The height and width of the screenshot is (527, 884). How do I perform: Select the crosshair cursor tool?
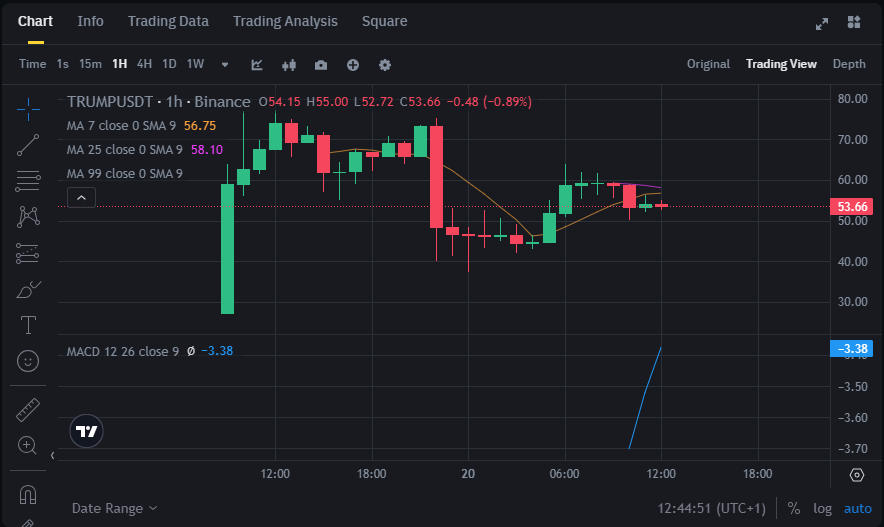click(x=28, y=109)
